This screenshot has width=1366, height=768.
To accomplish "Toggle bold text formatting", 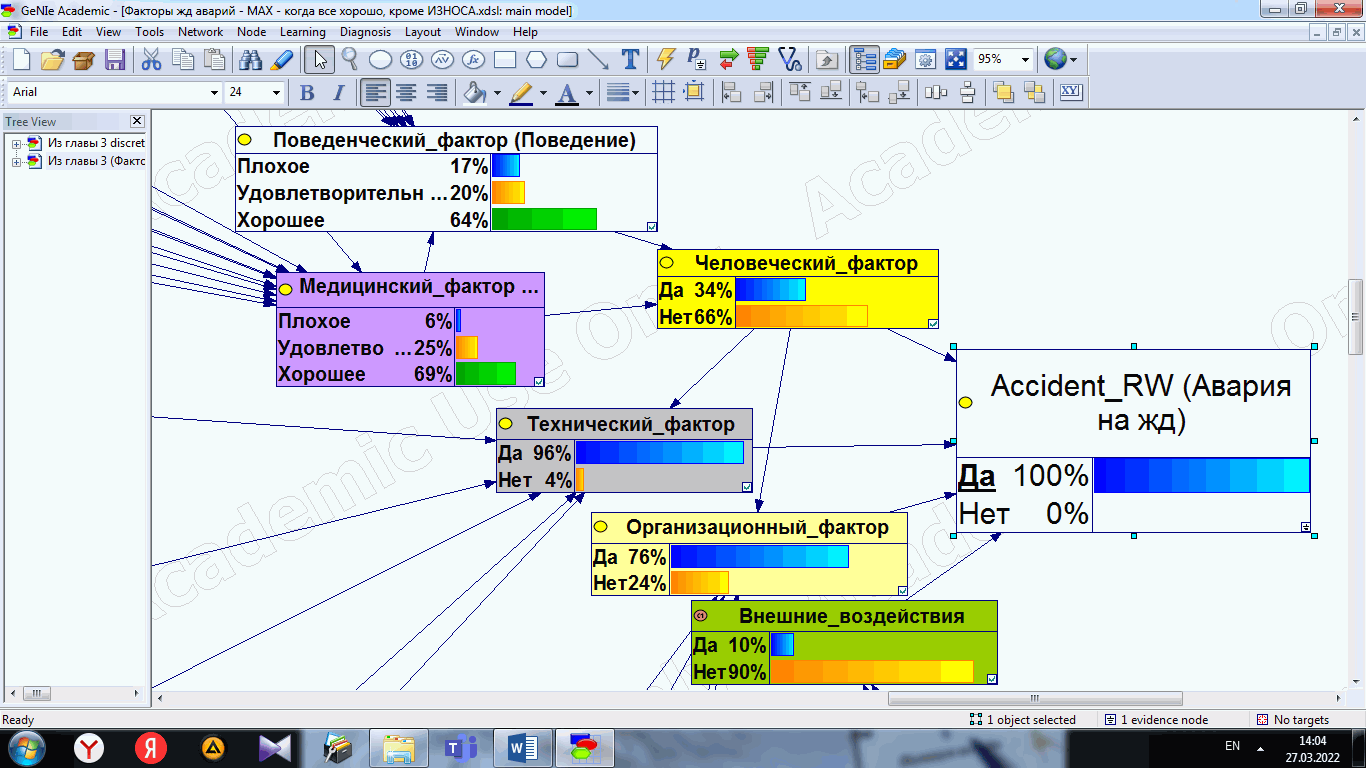I will [x=307, y=93].
